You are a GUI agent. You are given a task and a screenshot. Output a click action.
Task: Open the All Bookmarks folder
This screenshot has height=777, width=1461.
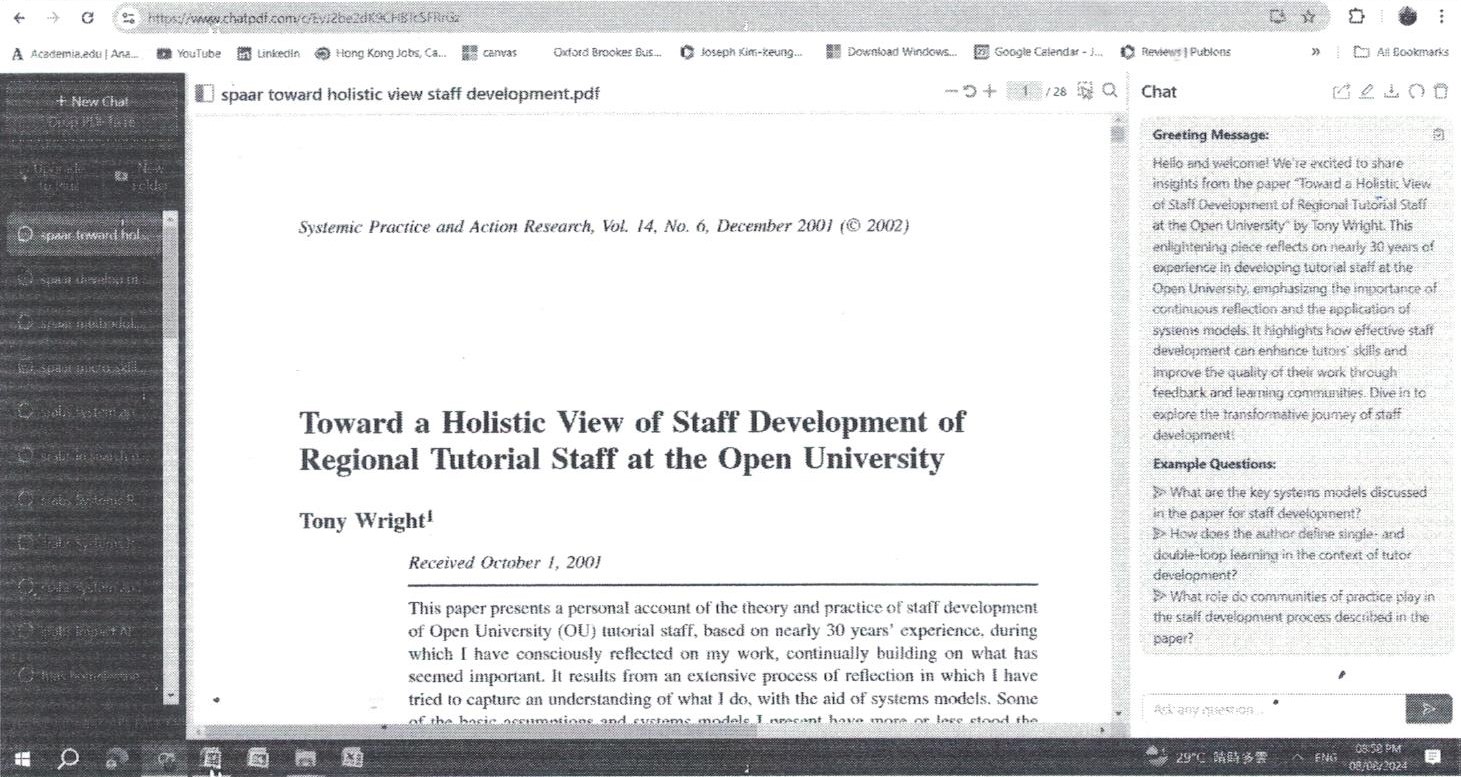tap(1402, 52)
